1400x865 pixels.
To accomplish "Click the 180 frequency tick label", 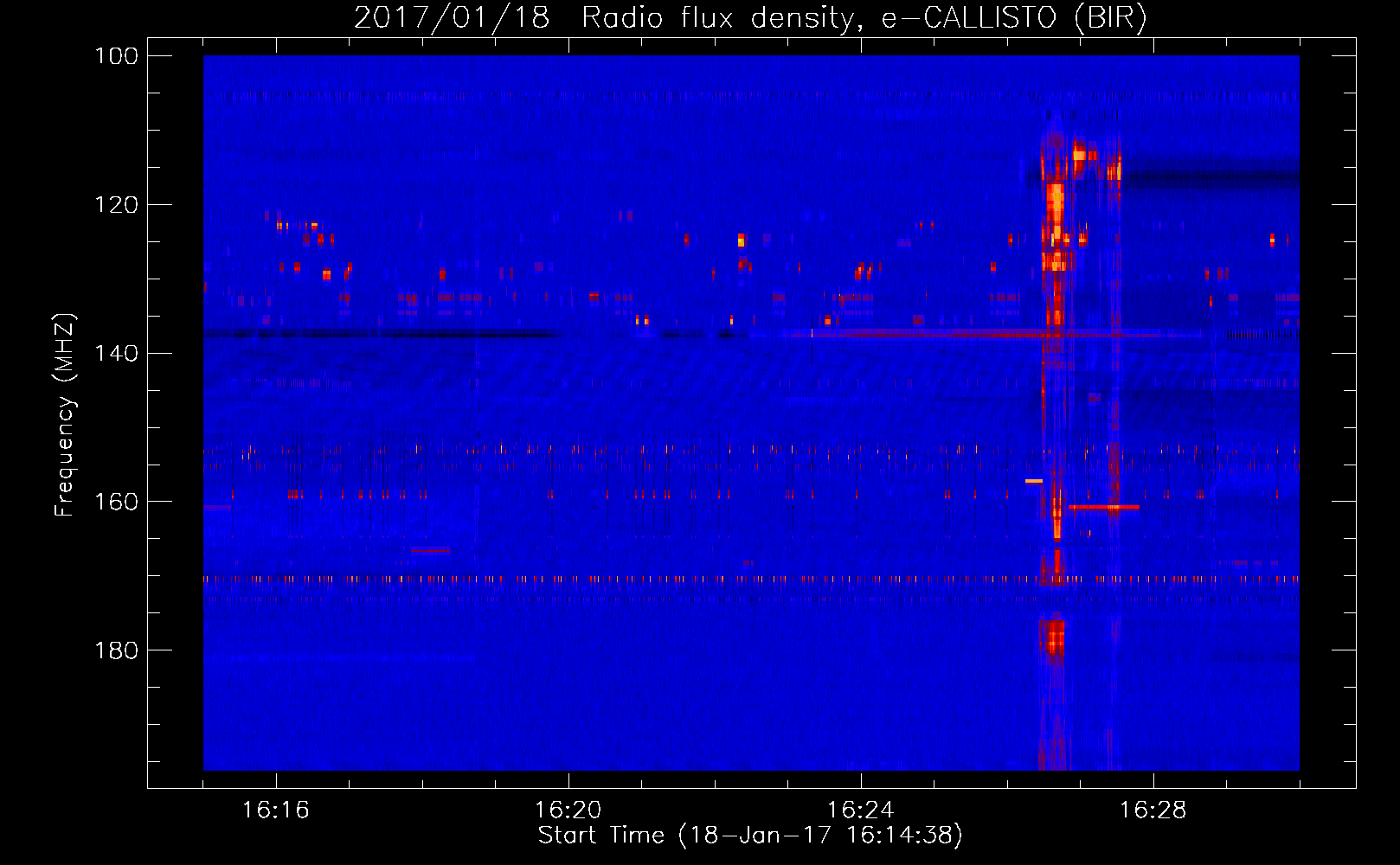I will (117, 650).
